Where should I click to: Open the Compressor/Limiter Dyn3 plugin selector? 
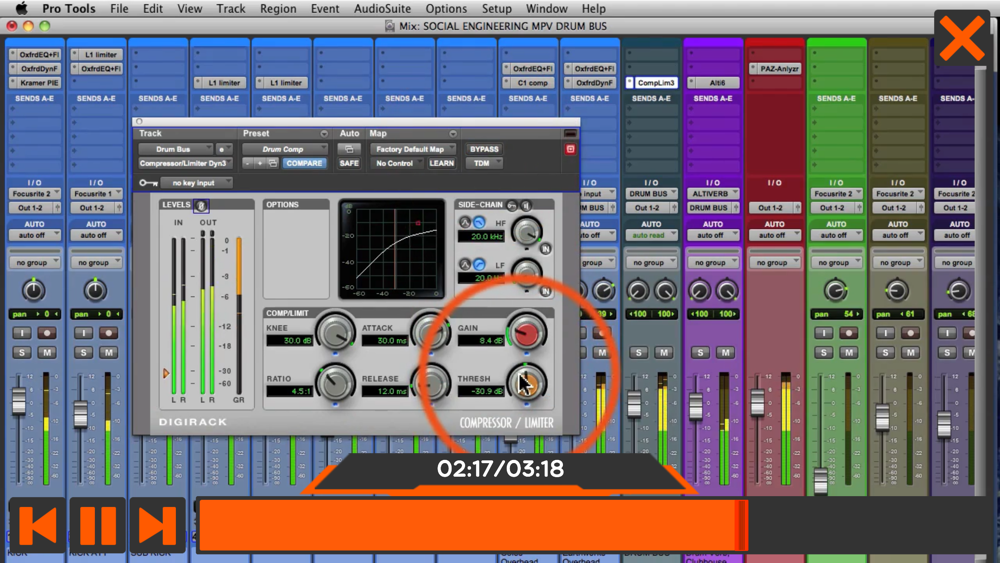[x=184, y=163]
